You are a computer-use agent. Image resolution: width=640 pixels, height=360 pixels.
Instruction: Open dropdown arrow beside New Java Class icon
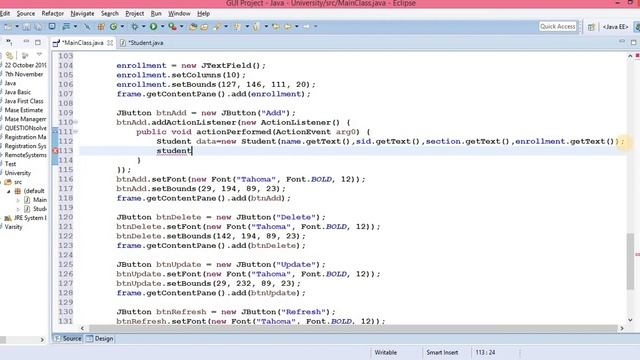point(122,27)
